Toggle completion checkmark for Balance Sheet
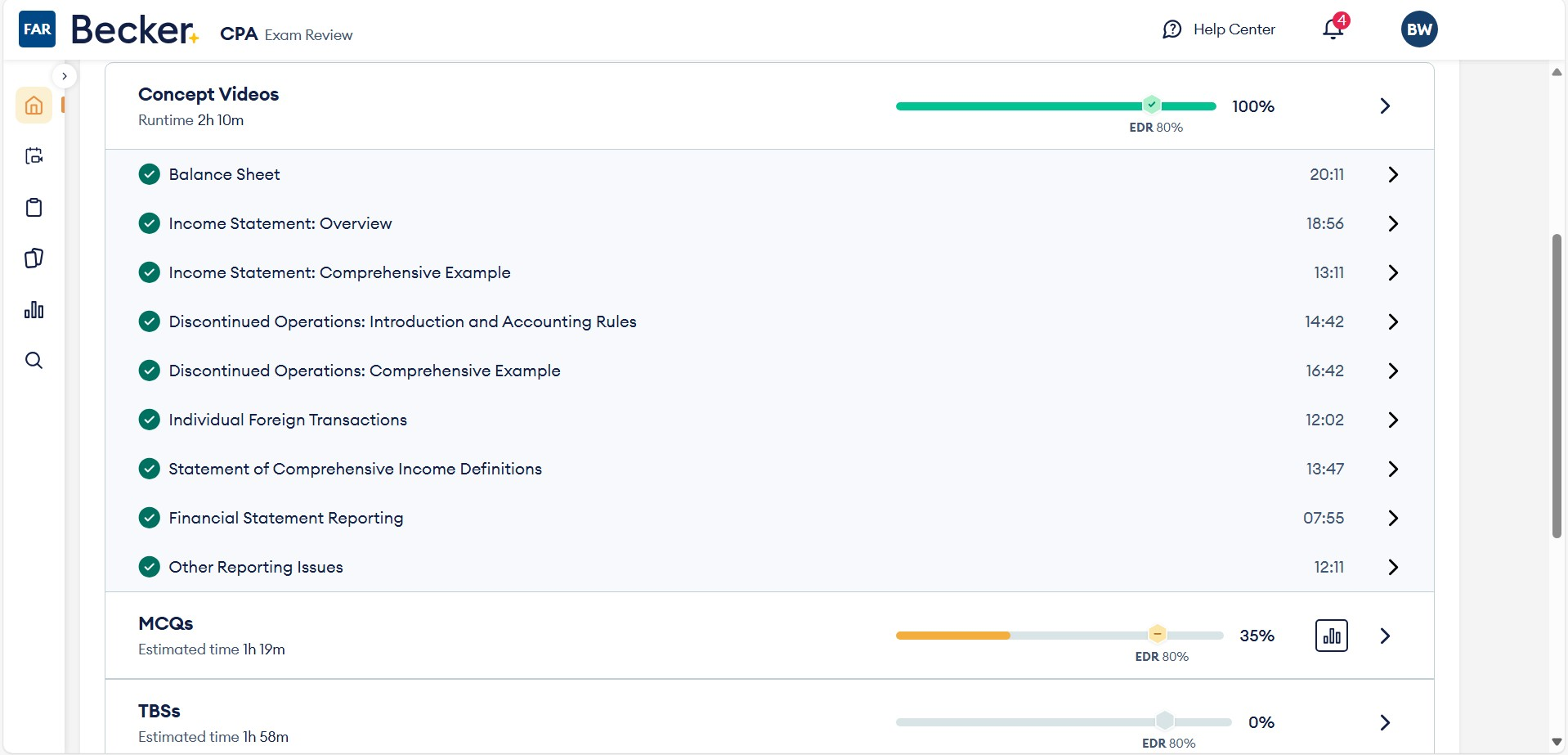Image resolution: width=1568 pixels, height=755 pixels. tap(149, 173)
